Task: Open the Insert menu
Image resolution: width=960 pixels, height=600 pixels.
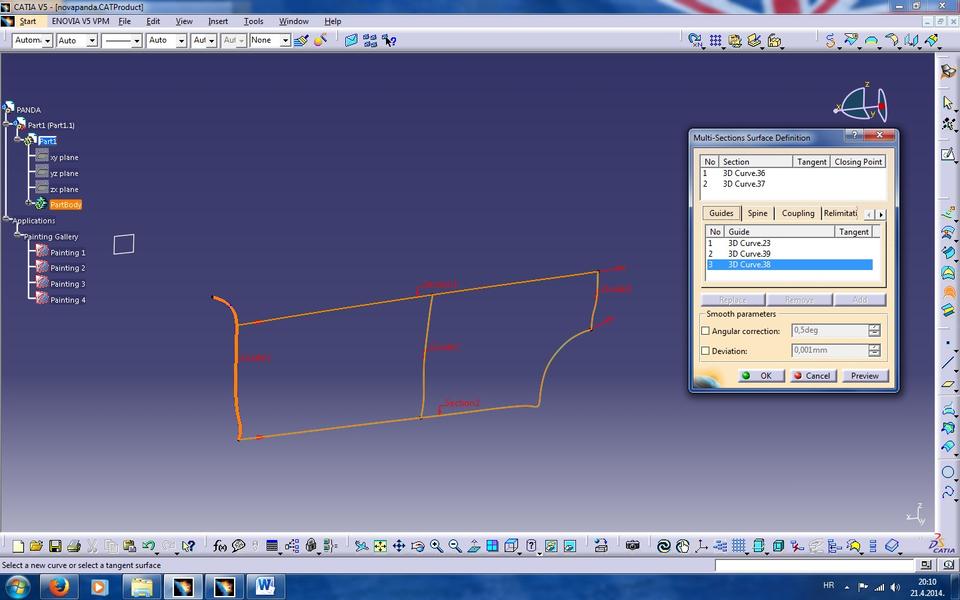Action: coord(218,21)
